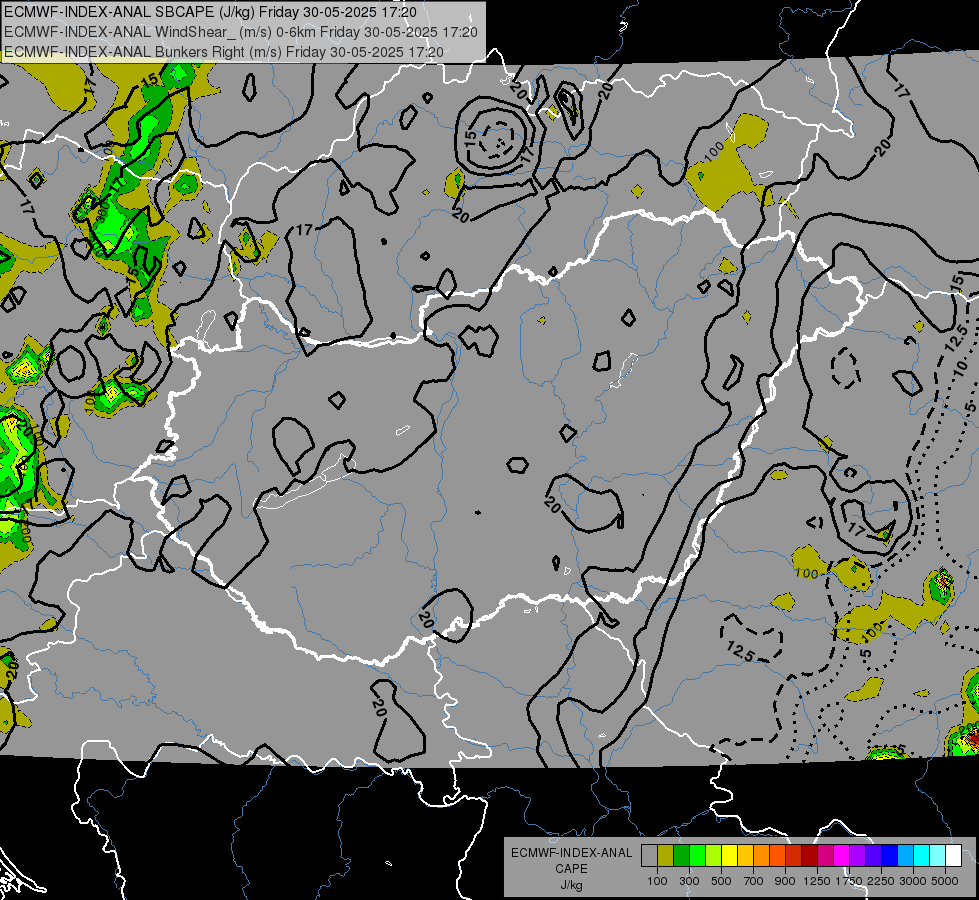Click the legend value 100

[x=657, y=881]
